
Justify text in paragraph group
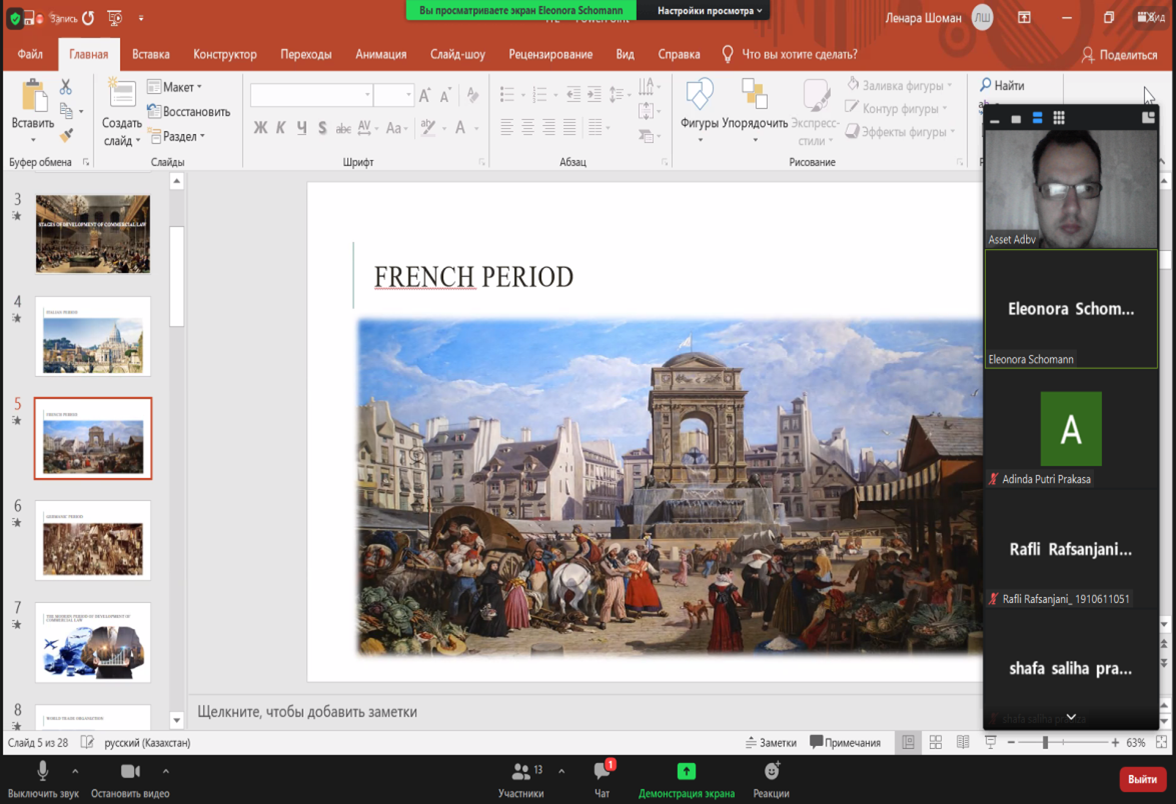coord(570,128)
